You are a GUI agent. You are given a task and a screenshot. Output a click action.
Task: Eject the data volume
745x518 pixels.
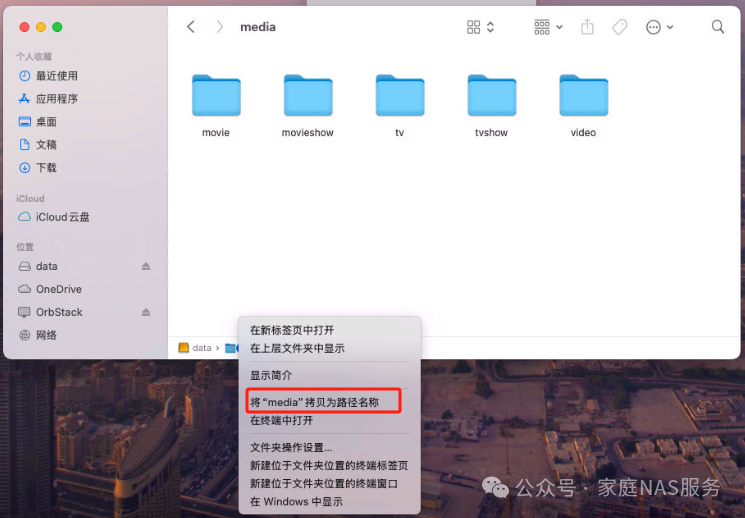146,266
